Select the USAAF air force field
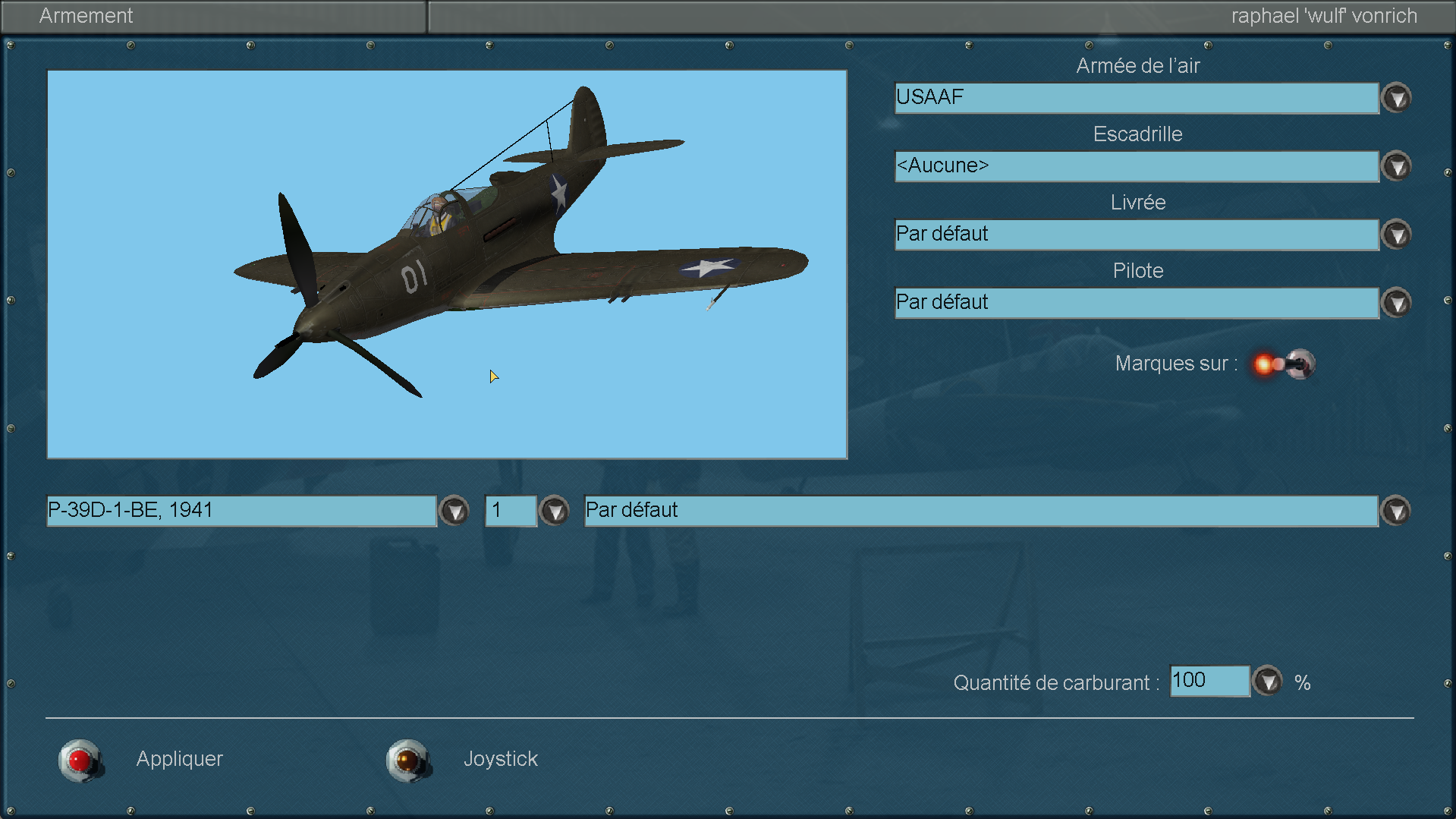Viewport: 1456px width, 819px height. tap(1137, 98)
